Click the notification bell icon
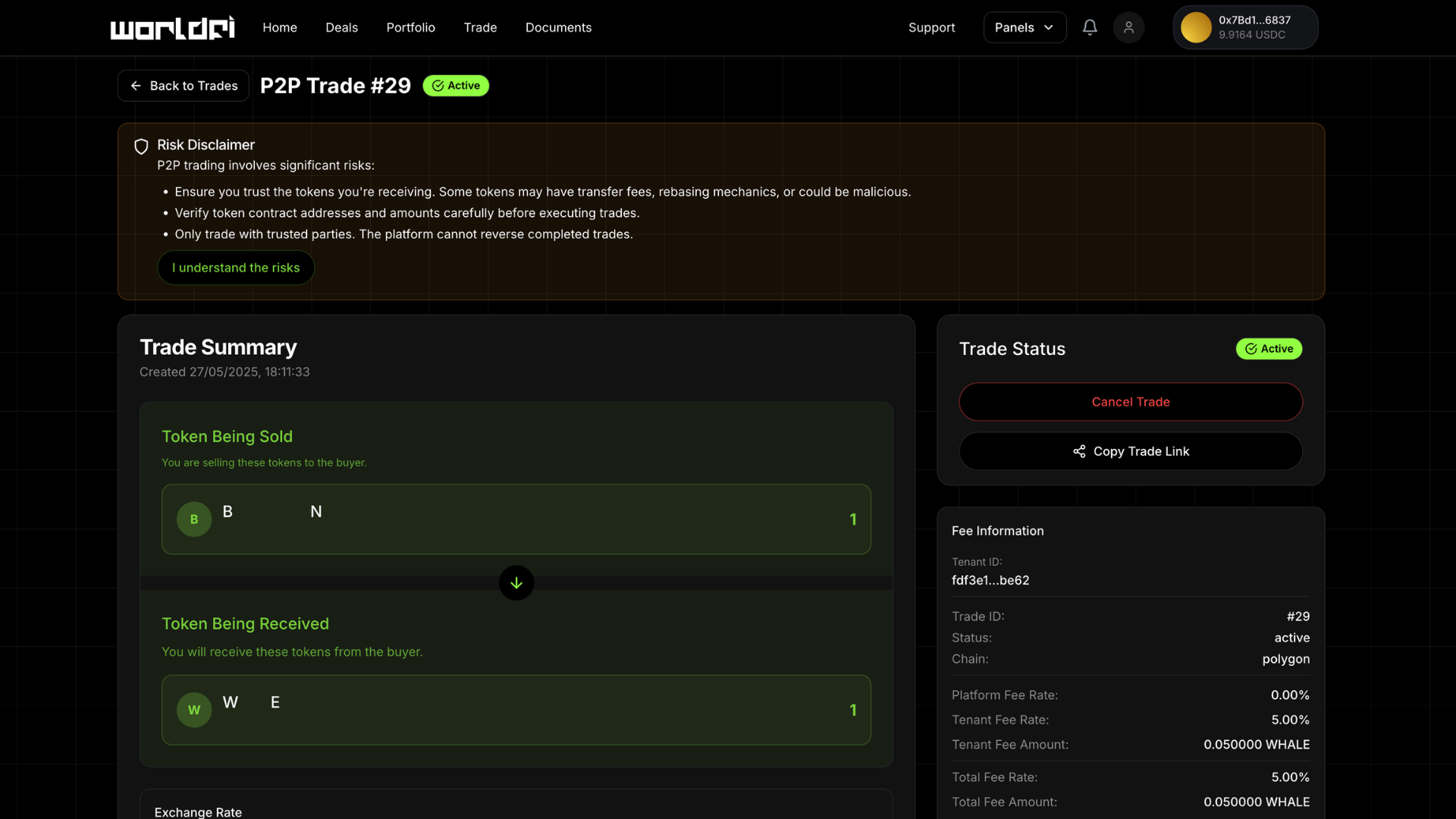Viewport: 1456px width, 819px height. (x=1090, y=27)
